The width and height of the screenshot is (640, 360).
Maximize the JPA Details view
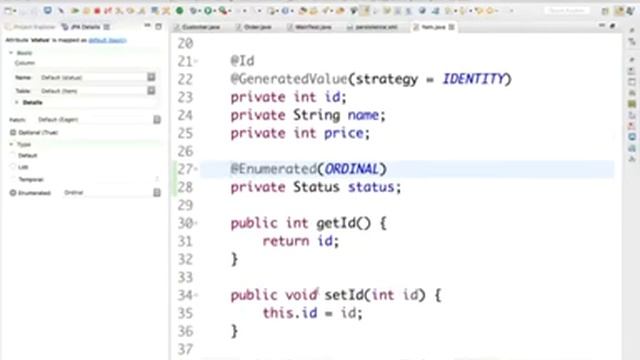click(x=158, y=27)
